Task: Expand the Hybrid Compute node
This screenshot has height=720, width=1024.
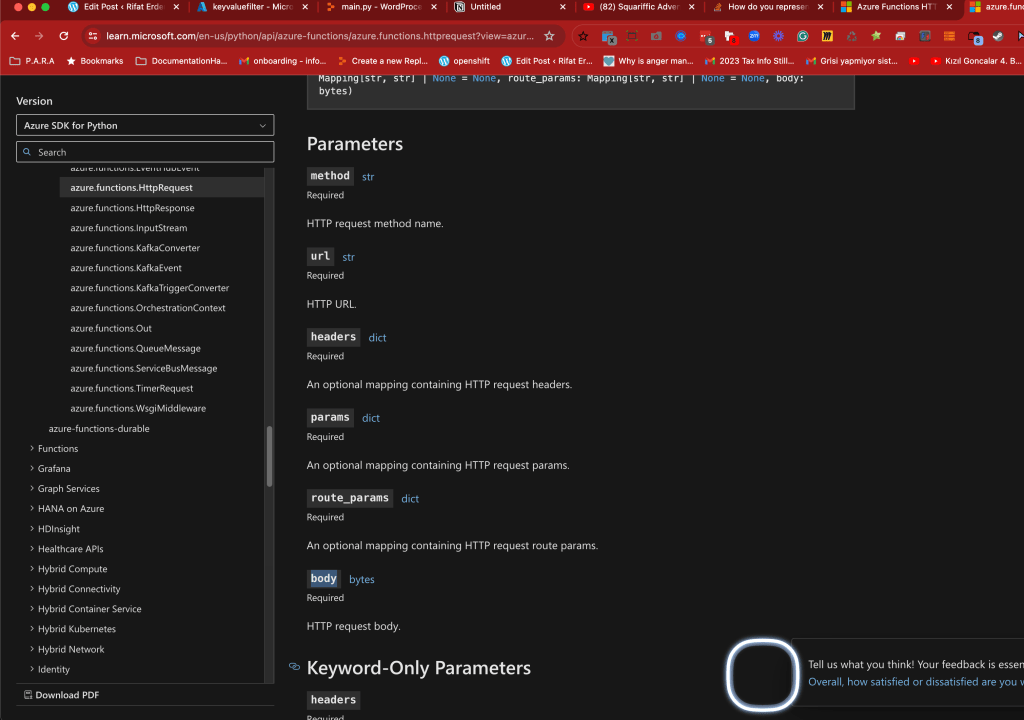Action: point(32,568)
